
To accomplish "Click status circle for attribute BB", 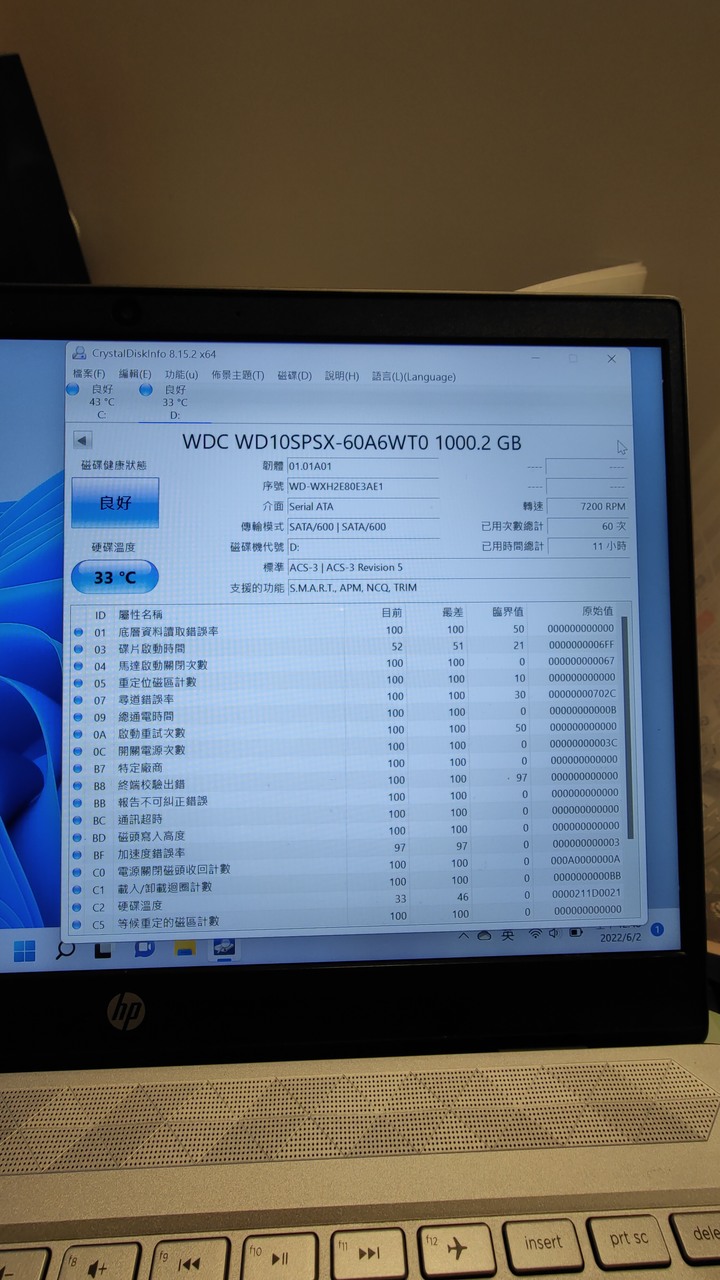I will pos(79,802).
